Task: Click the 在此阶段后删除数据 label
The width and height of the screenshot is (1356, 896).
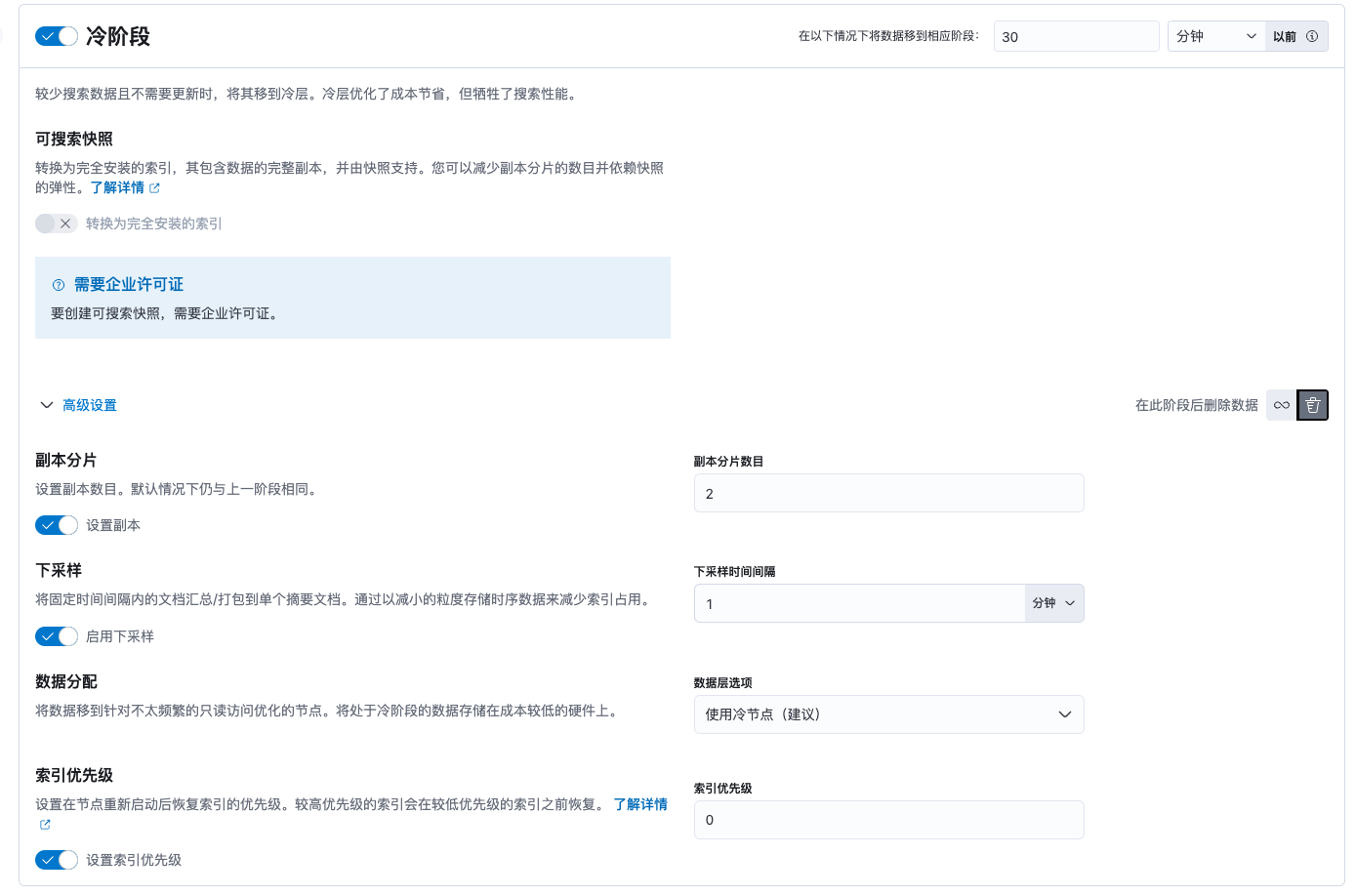Action: pos(1196,405)
